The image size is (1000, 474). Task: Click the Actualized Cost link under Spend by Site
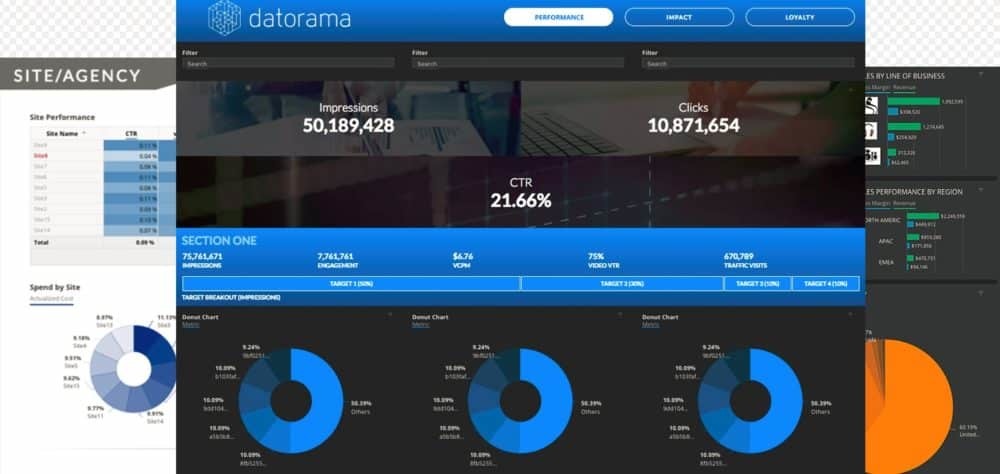[x=52, y=299]
